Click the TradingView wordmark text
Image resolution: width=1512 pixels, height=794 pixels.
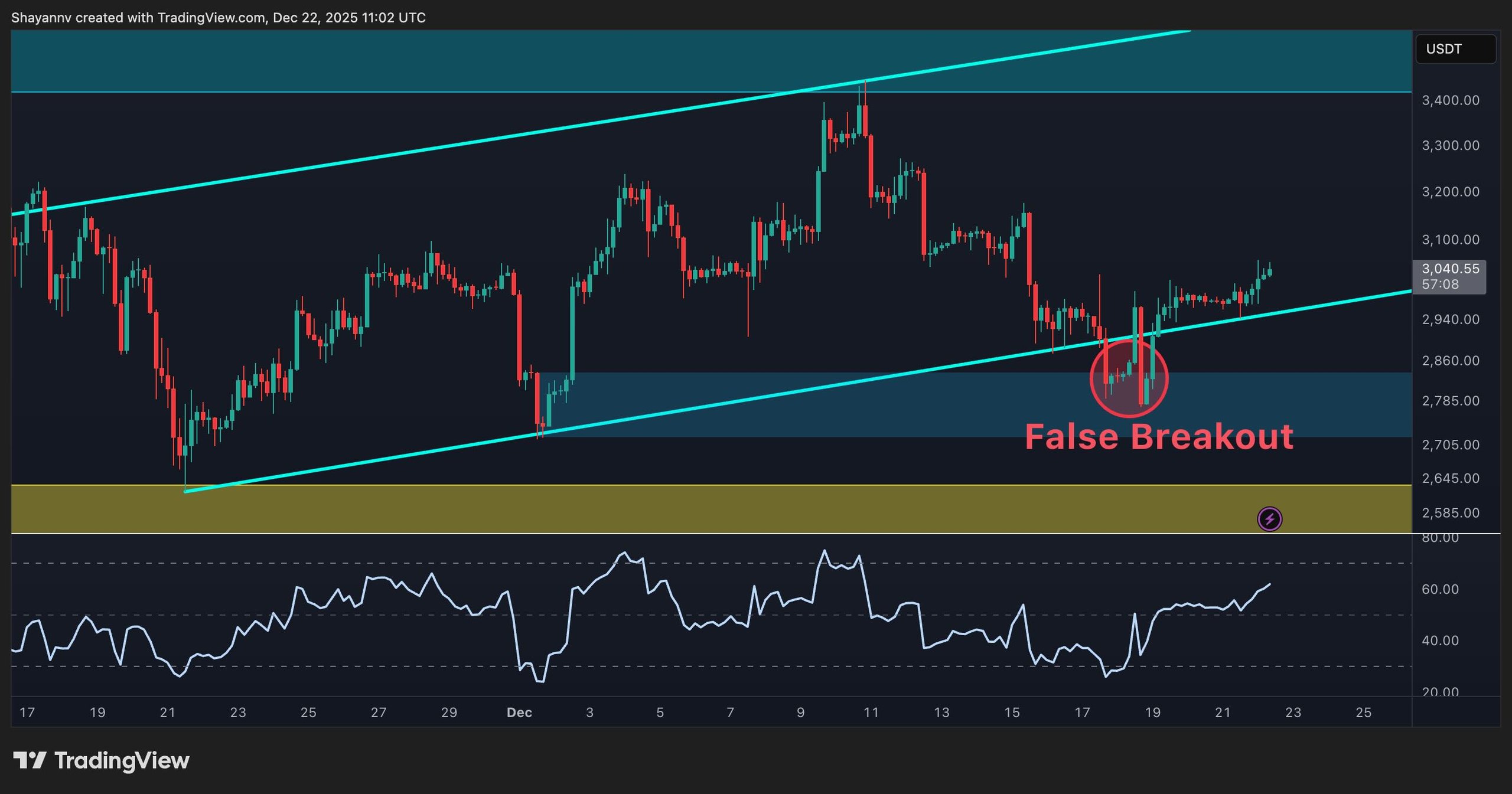coord(122,760)
